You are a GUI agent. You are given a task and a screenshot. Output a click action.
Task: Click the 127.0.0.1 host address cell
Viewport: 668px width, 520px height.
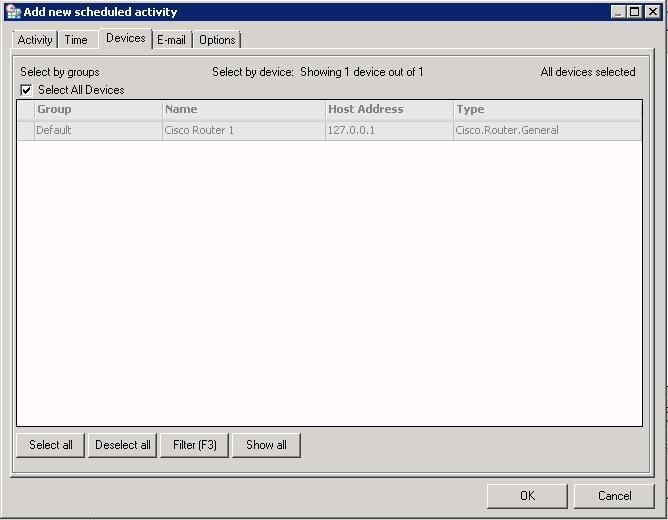coord(351,130)
